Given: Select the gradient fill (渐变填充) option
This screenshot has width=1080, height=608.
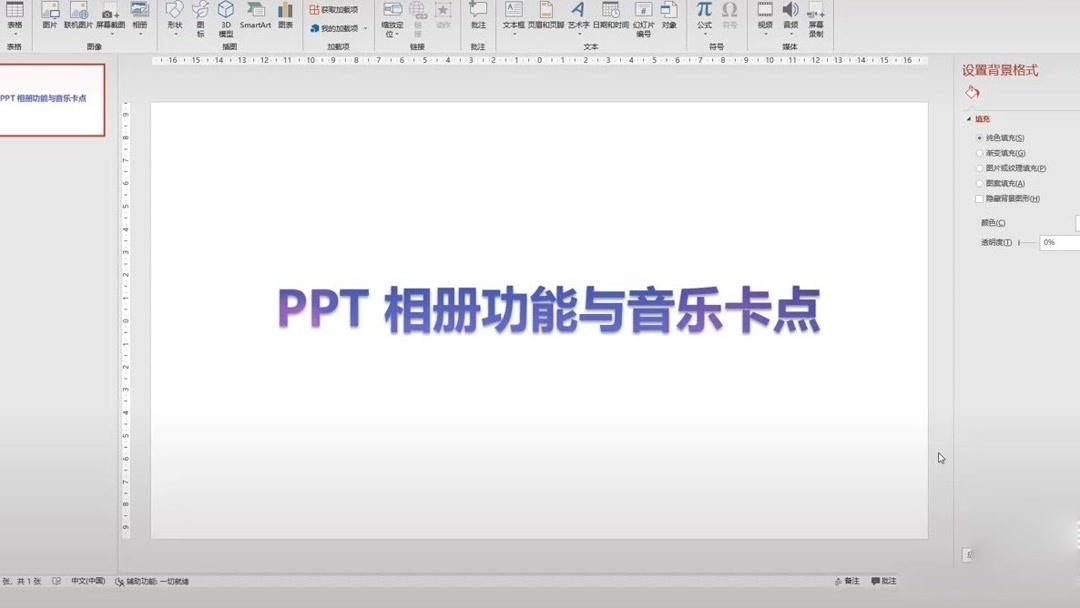Looking at the screenshot, I should 995,153.
